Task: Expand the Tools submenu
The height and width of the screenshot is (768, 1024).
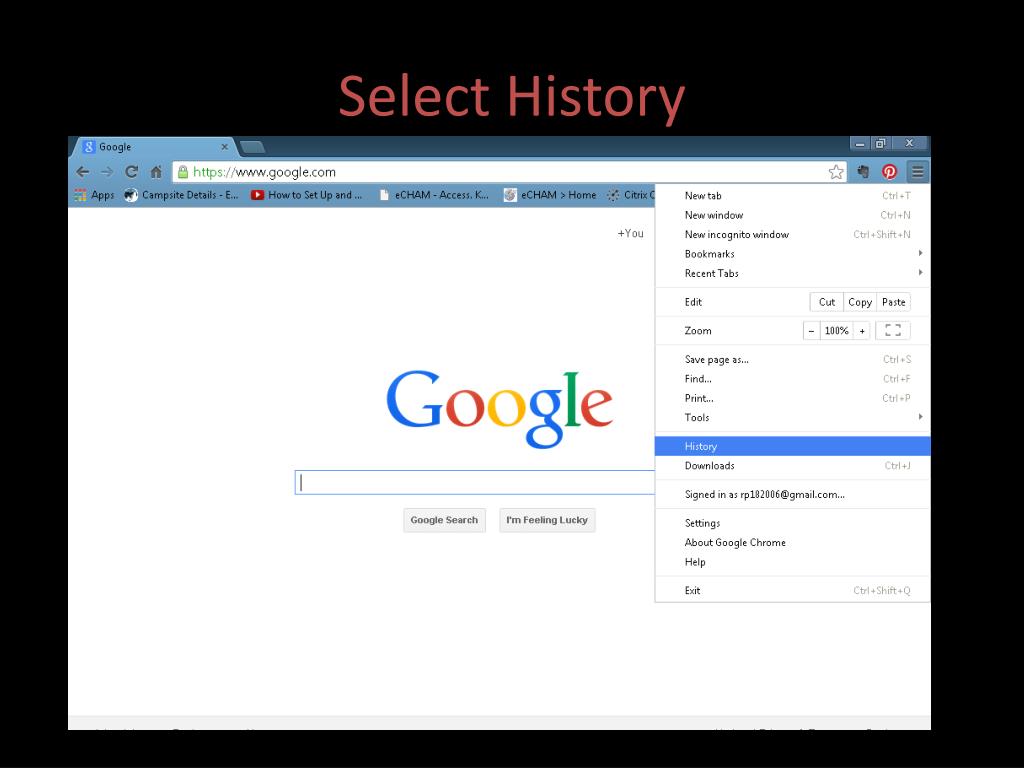Action: (793, 417)
